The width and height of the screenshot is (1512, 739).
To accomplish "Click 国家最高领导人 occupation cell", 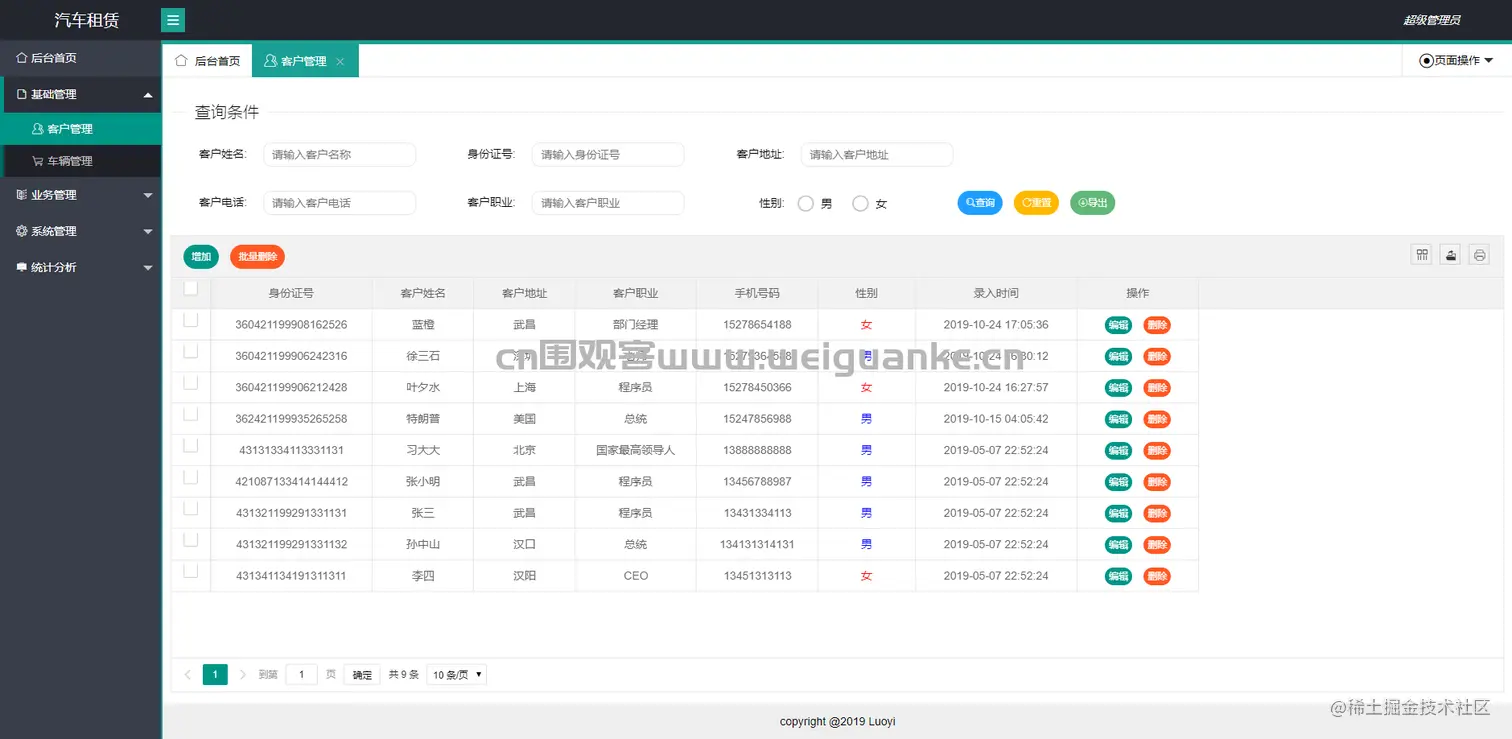I will pyautogui.click(x=636, y=450).
